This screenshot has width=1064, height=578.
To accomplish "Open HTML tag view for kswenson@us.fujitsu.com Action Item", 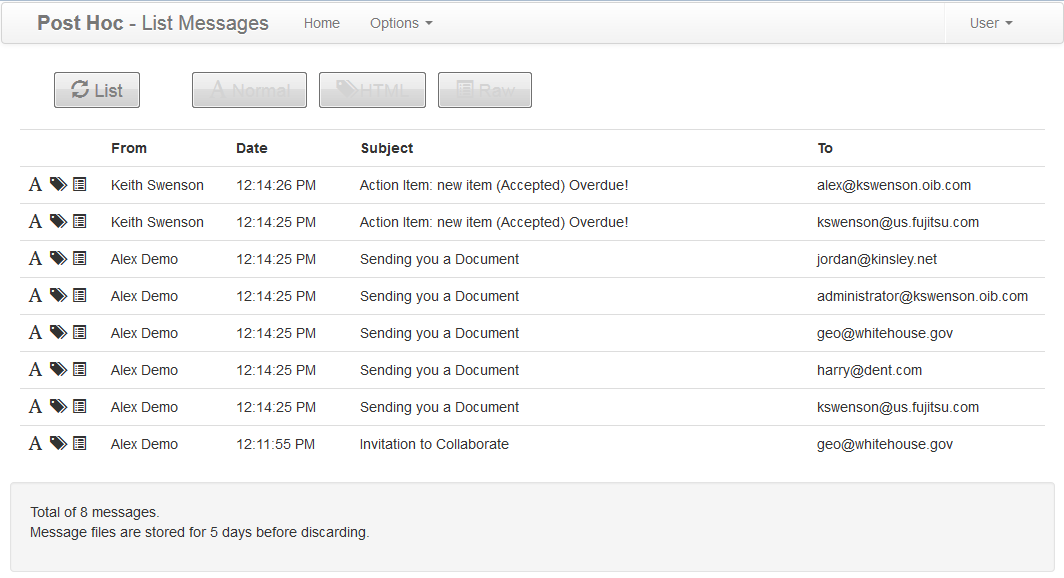I will [58, 222].
